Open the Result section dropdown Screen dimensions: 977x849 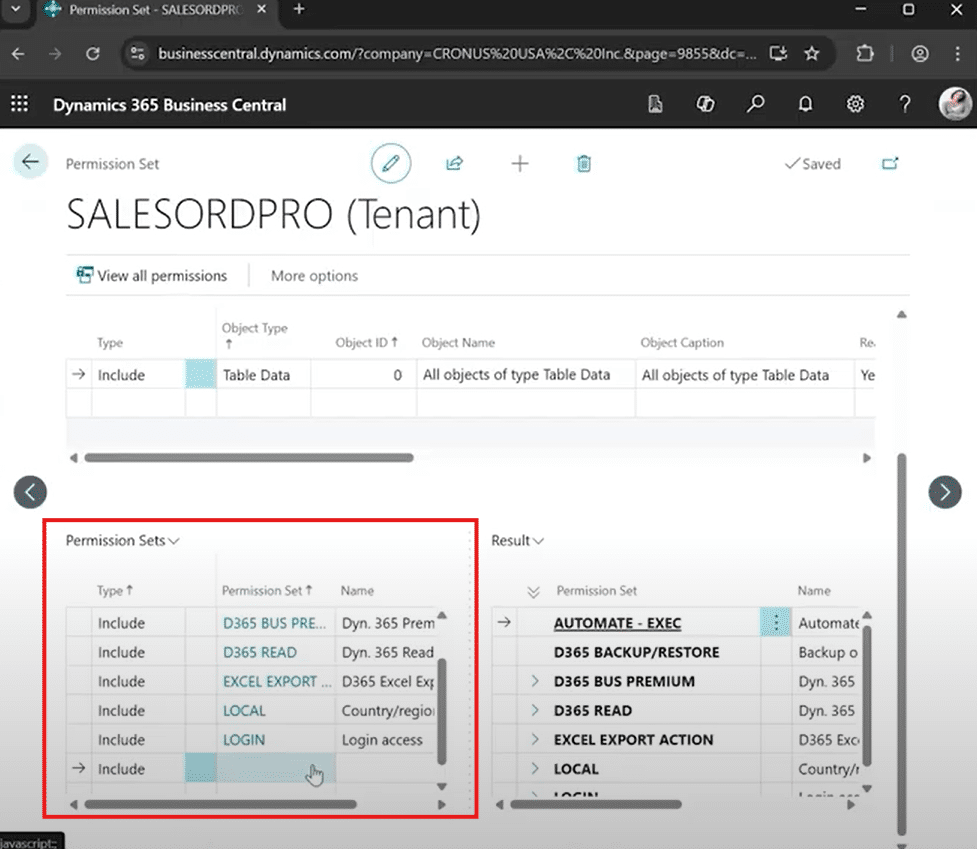(x=517, y=540)
